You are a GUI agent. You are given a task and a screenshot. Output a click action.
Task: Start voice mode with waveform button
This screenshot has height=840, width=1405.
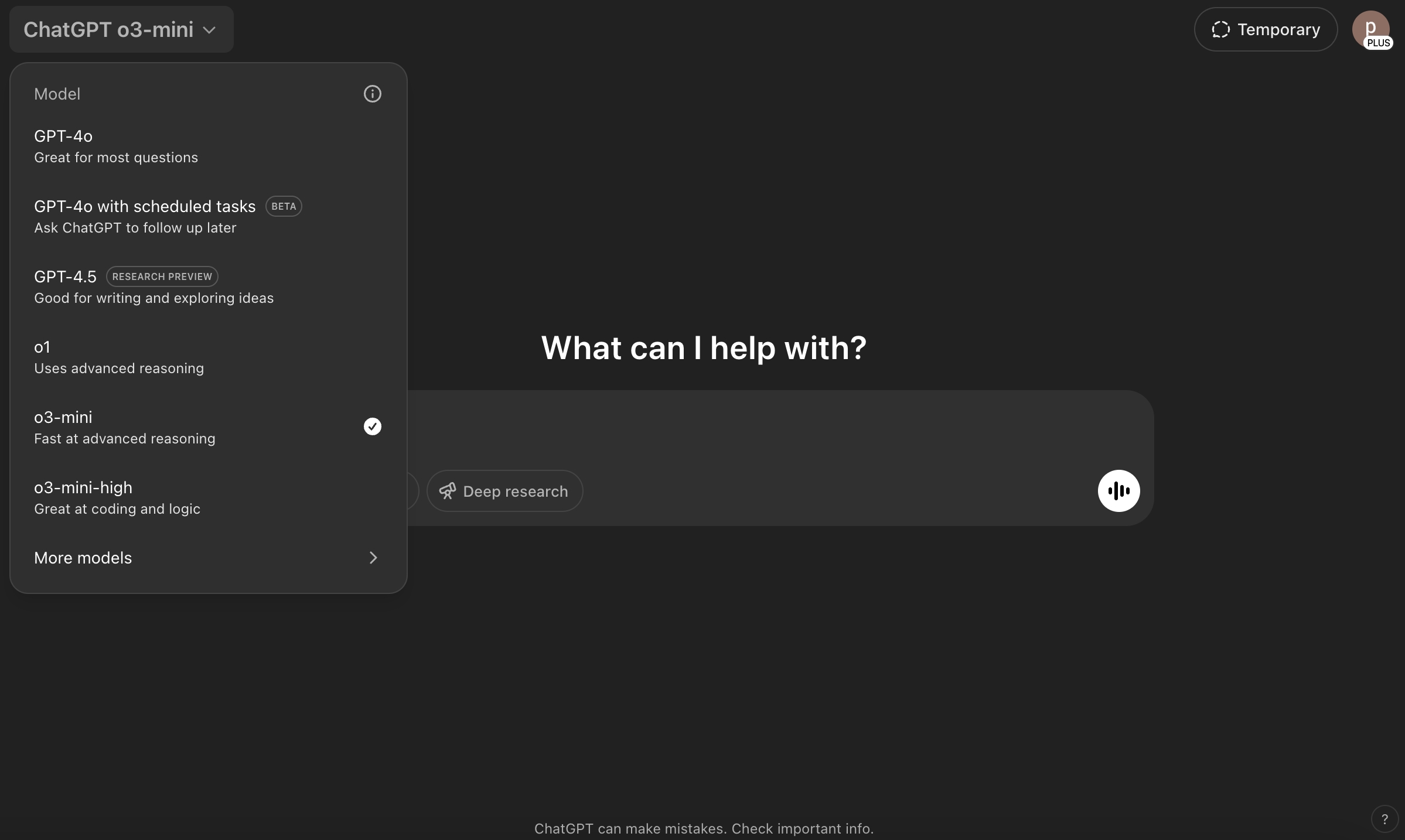(x=1118, y=491)
